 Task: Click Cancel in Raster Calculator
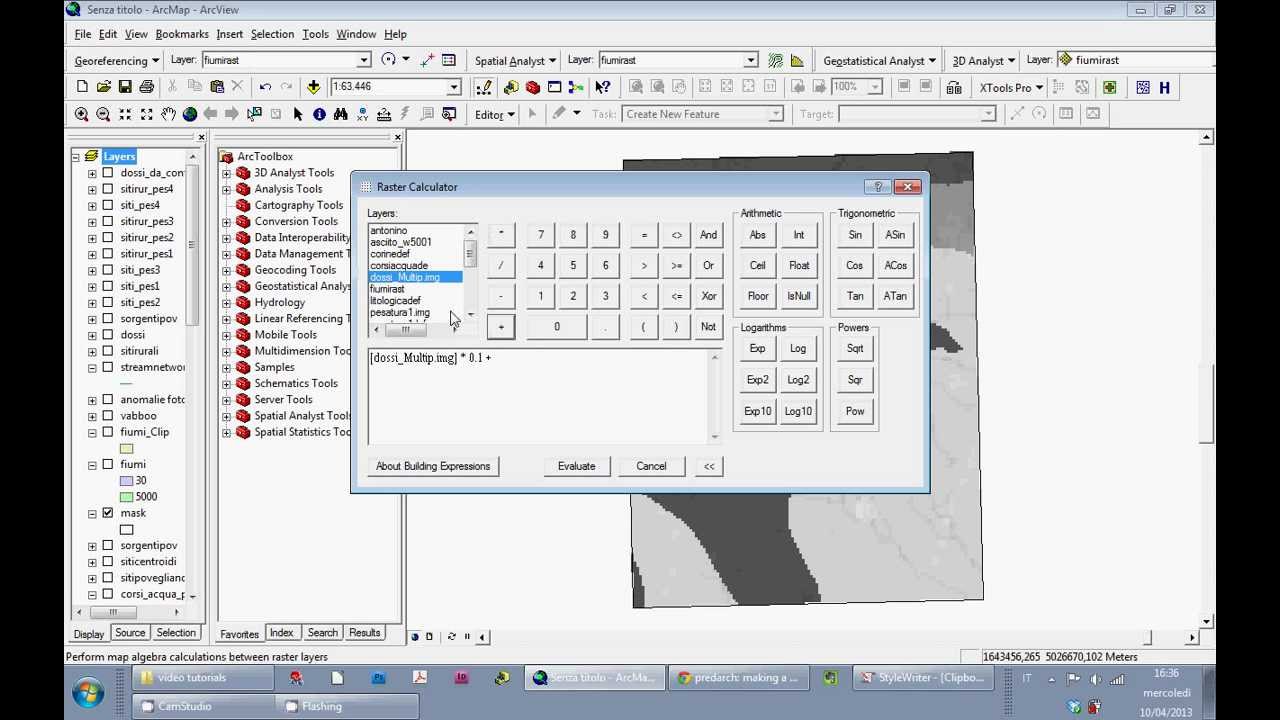click(651, 466)
